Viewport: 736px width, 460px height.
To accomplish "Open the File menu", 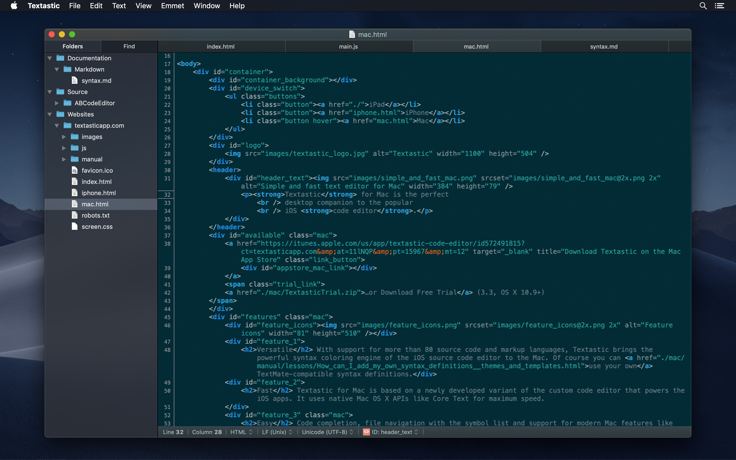I will 75,6.
